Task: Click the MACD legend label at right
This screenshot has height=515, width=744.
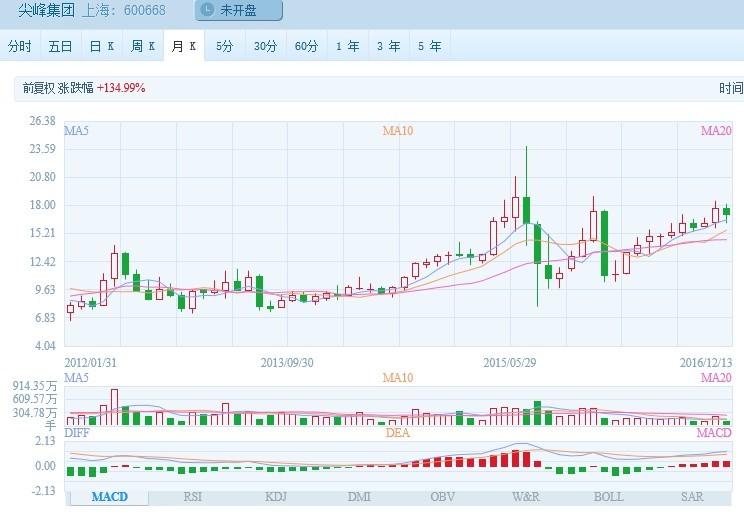Action: [714, 433]
